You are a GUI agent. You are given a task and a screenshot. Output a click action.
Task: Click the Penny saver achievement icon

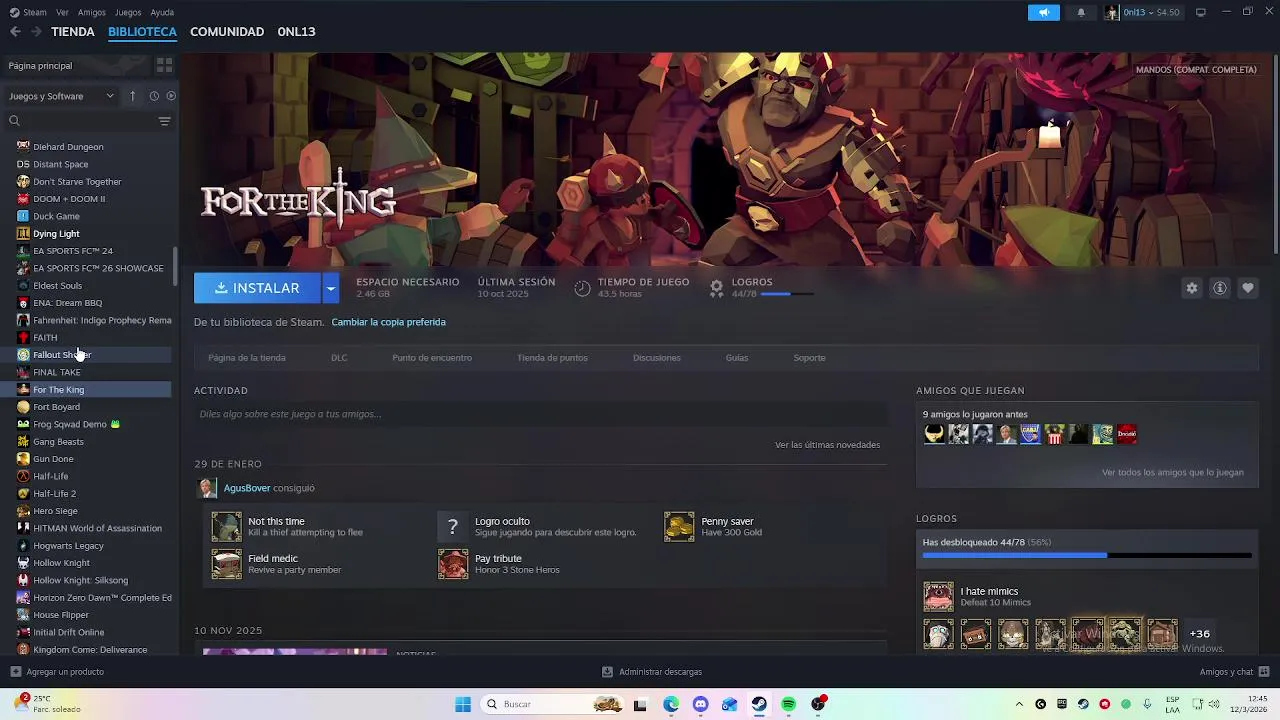point(679,526)
